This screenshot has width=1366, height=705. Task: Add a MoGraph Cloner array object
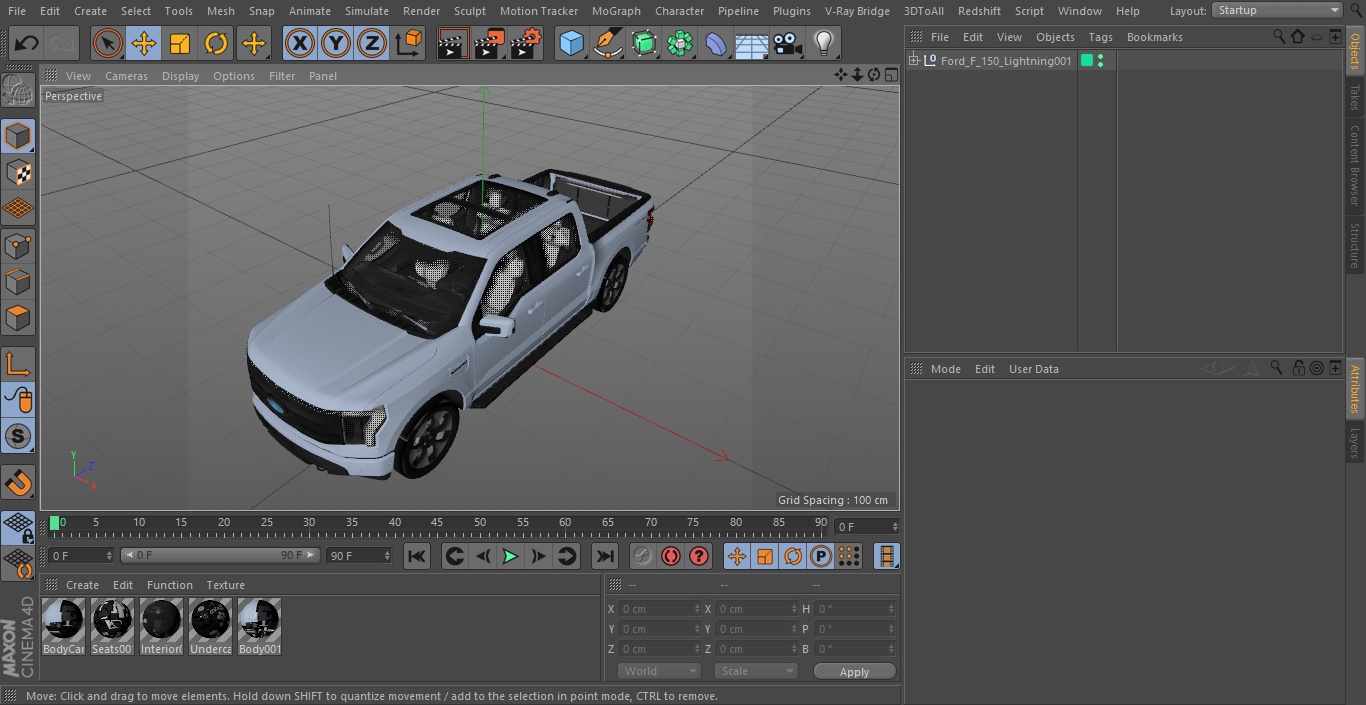[680, 43]
